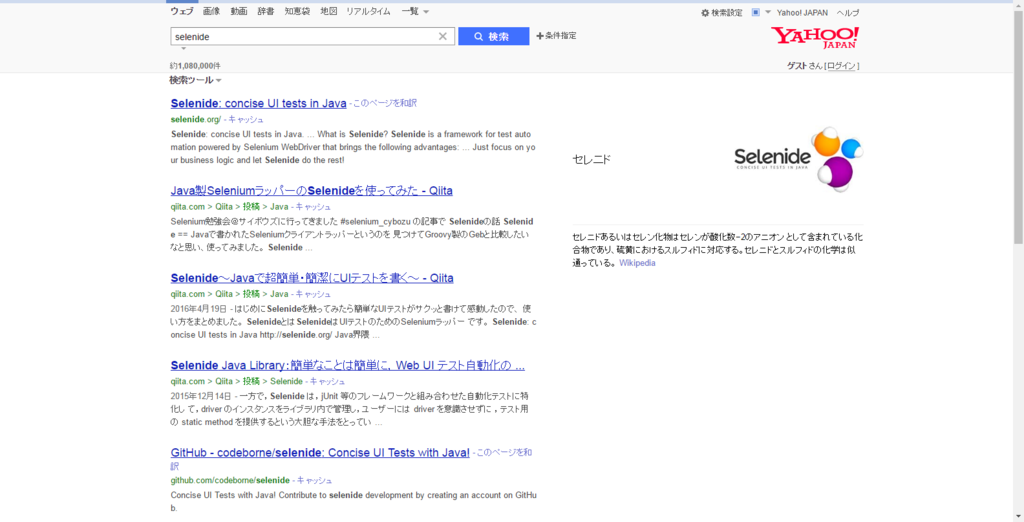Open the キャッシュ link of selenide.org result
The width and height of the screenshot is (1024, 522).
point(246,120)
